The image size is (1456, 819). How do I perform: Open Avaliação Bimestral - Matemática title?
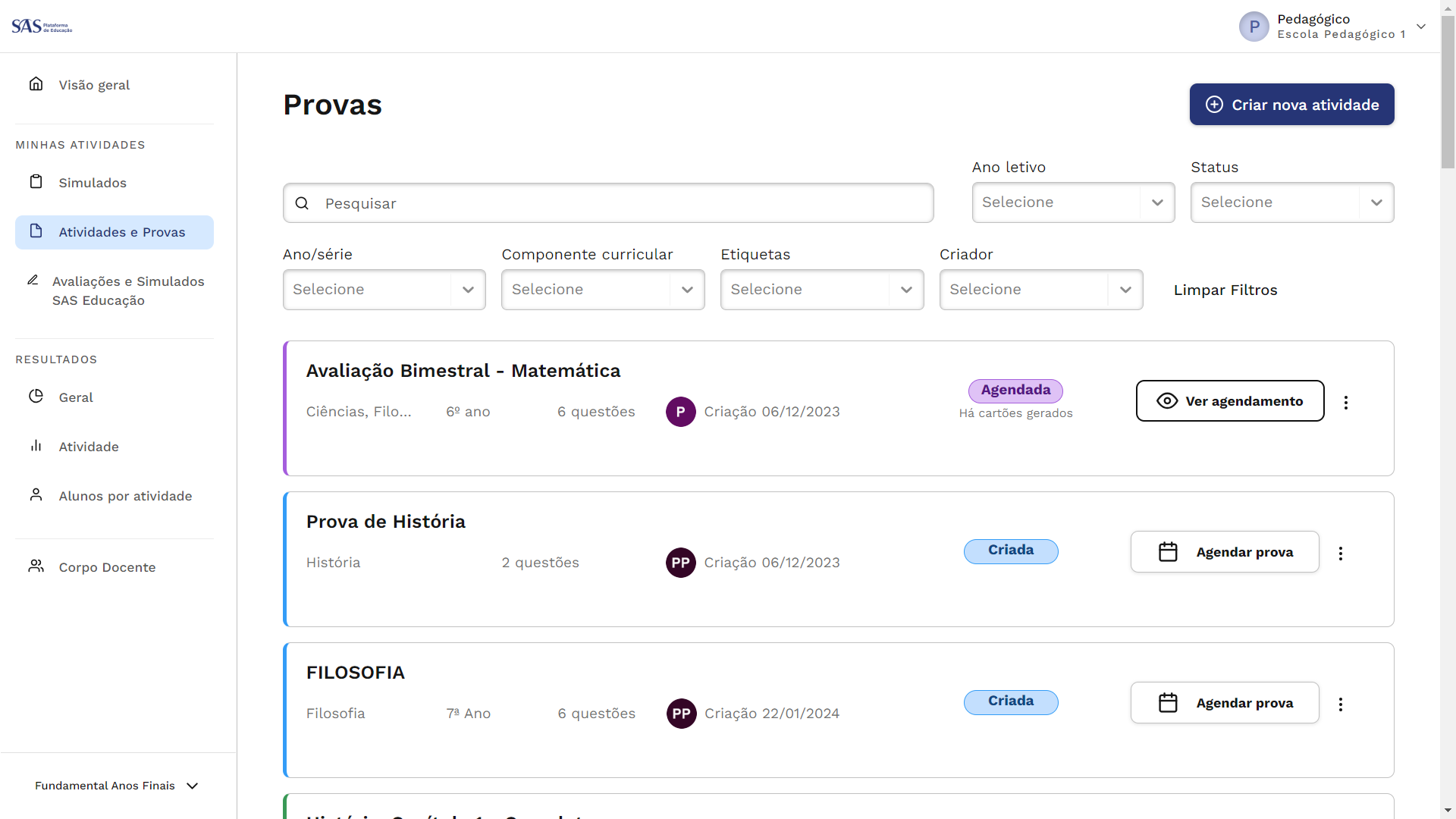click(463, 371)
